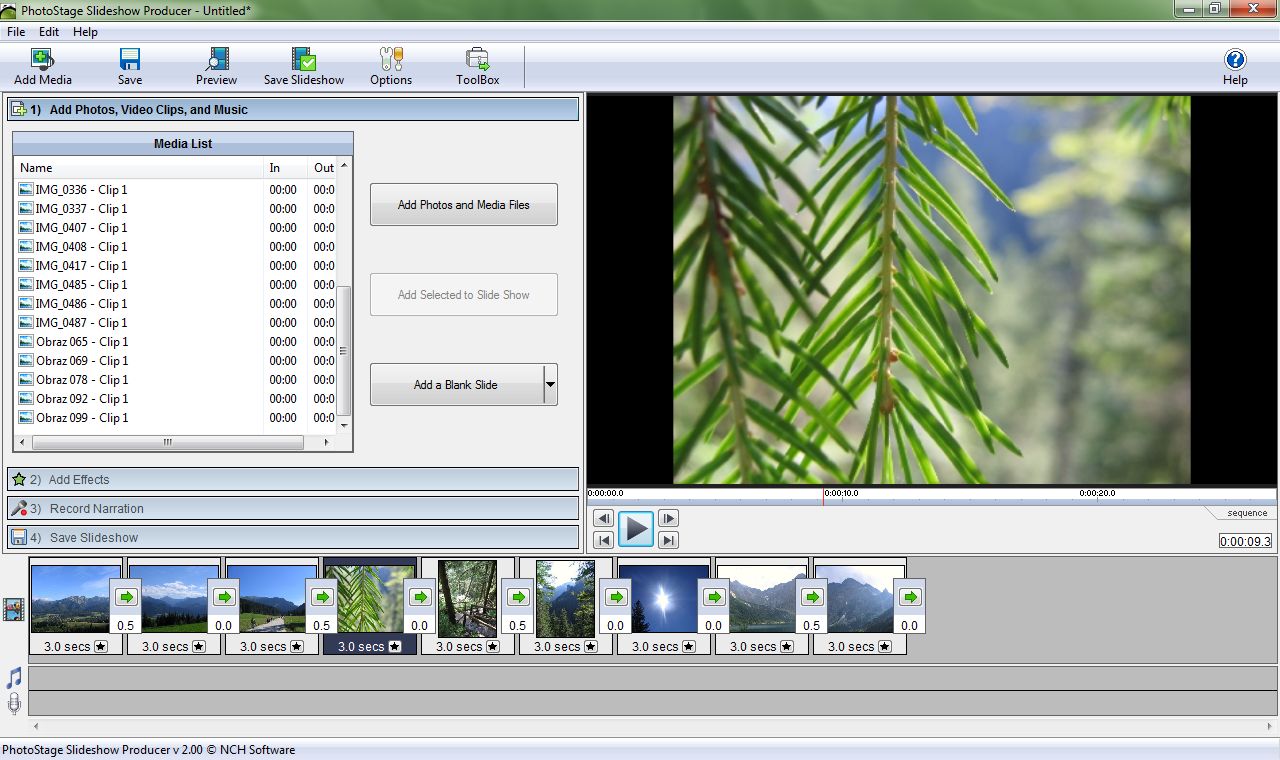Click the green transition arrow after first slide

[126, 597]
